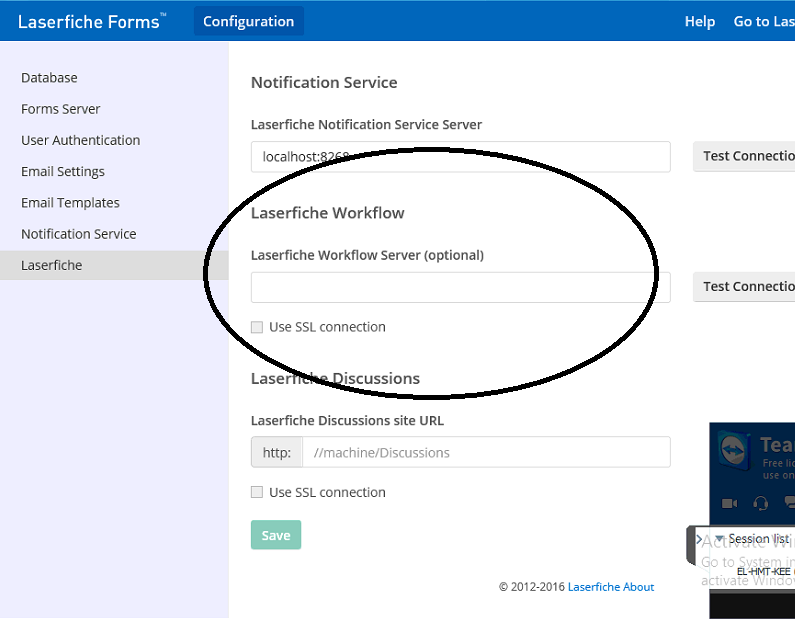The width and height of the screenshot is (795, 619).
Task: Open the Configuration tab in header
Action: coord(248,21)
